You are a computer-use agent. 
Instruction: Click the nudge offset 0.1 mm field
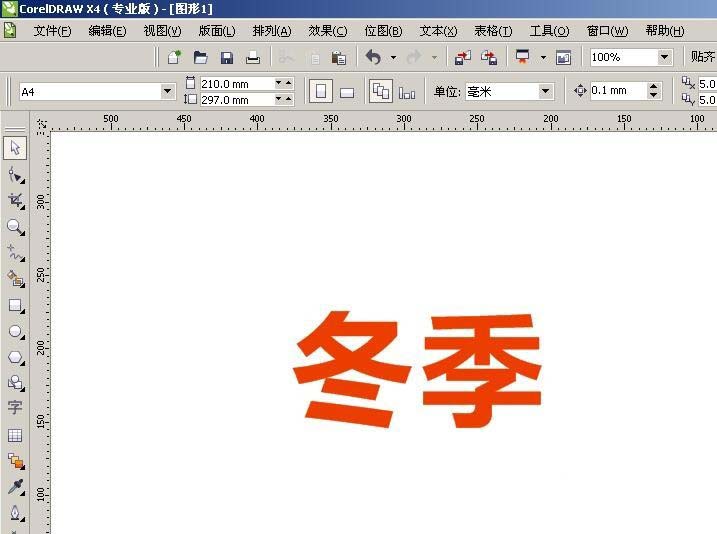[x=619, y=91]
